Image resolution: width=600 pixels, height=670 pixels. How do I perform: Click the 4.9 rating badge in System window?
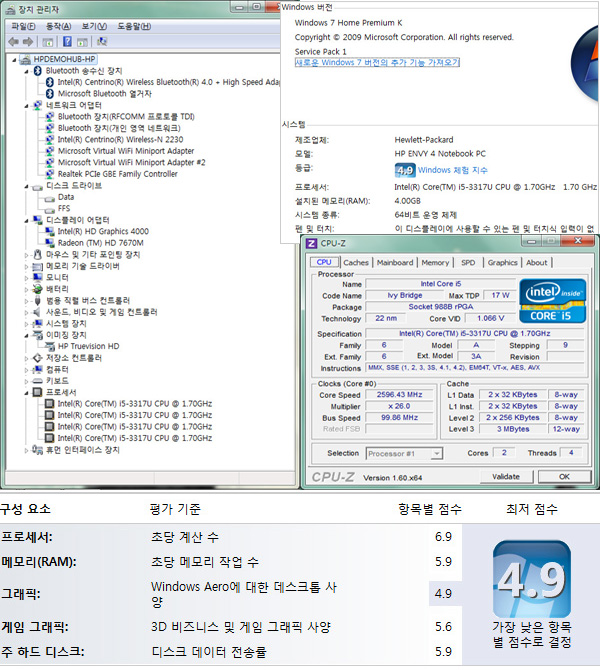point(405,170)
